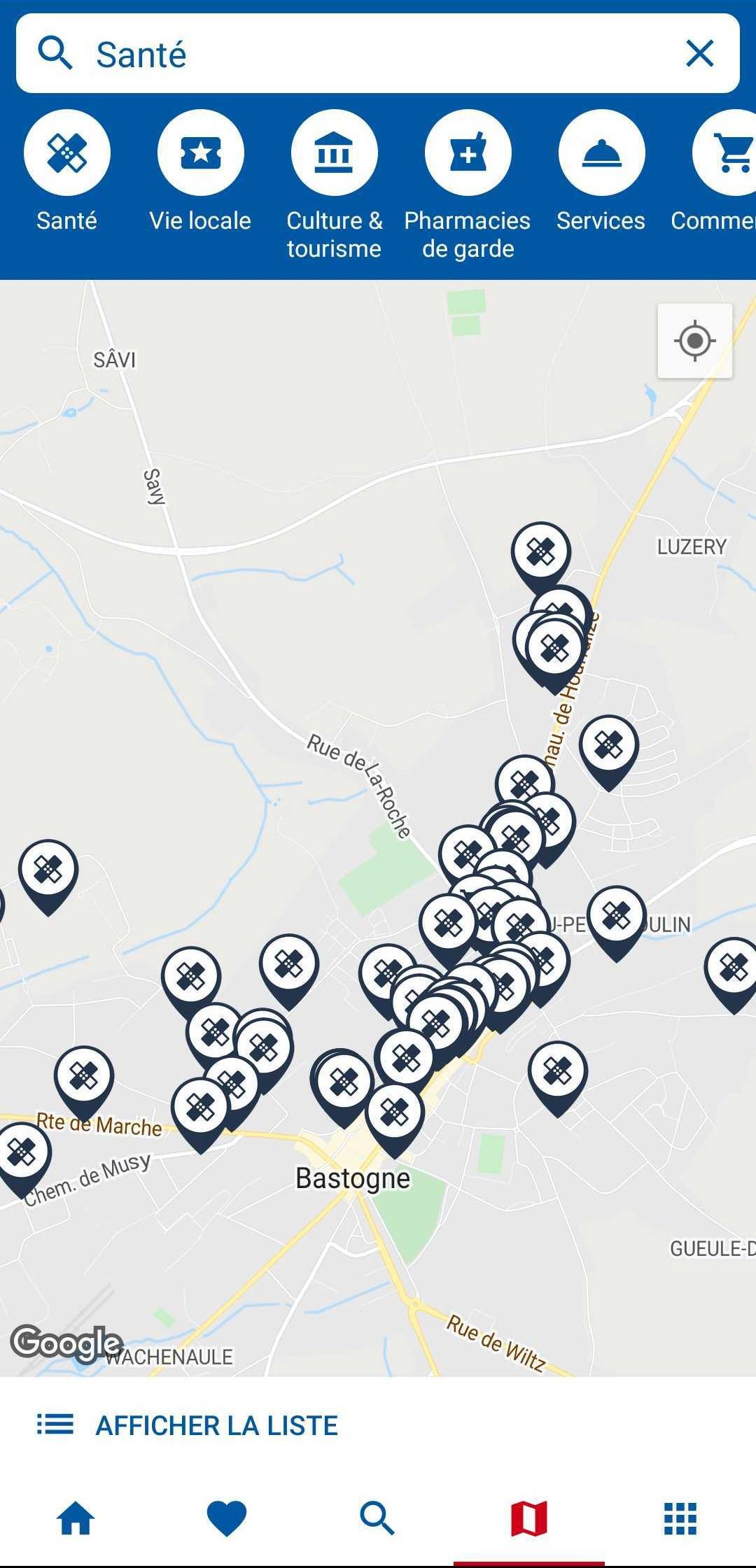Select the Map tab in bottom bar

[x=529, y=1518]
